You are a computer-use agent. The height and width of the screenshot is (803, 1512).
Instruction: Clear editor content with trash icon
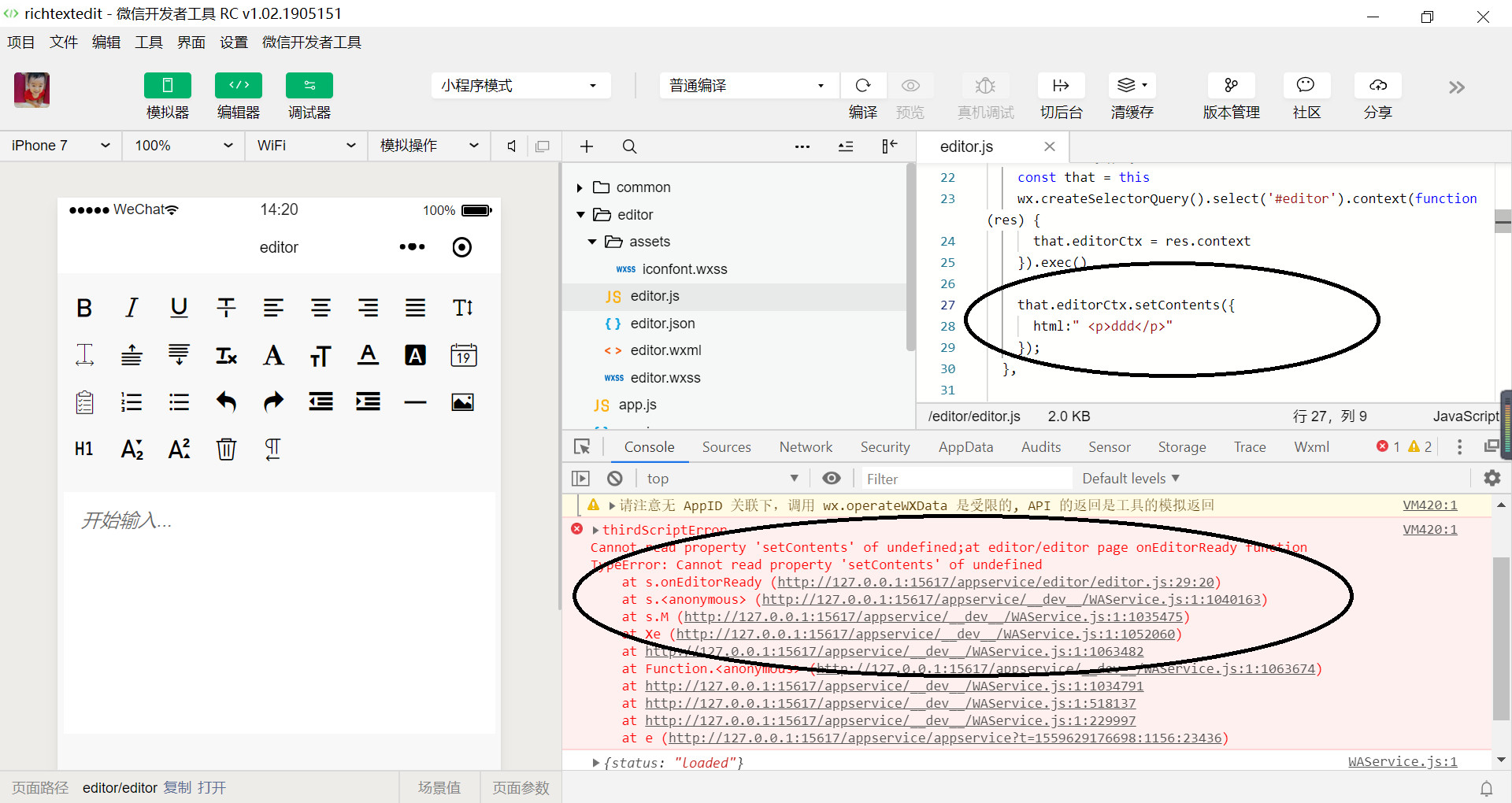pos(226,449)
